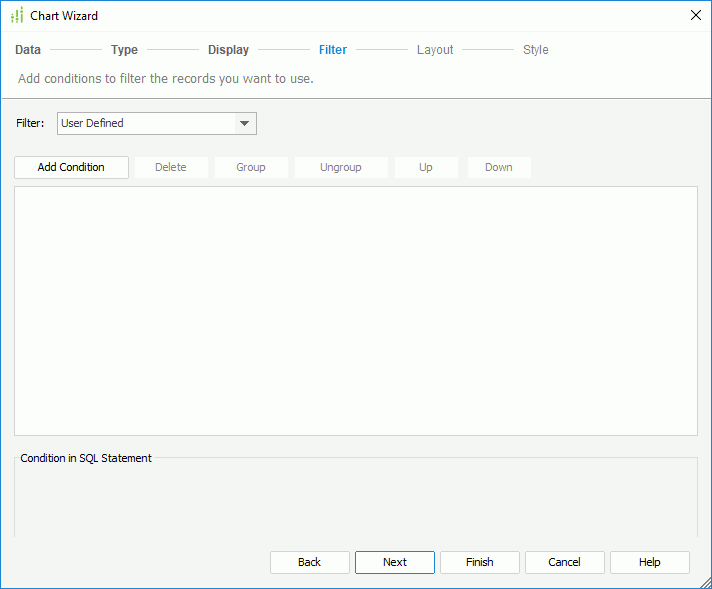Viewport: 712px width, 589px height.
Task: Move condition Down button
Action: (x=499, y=167)
